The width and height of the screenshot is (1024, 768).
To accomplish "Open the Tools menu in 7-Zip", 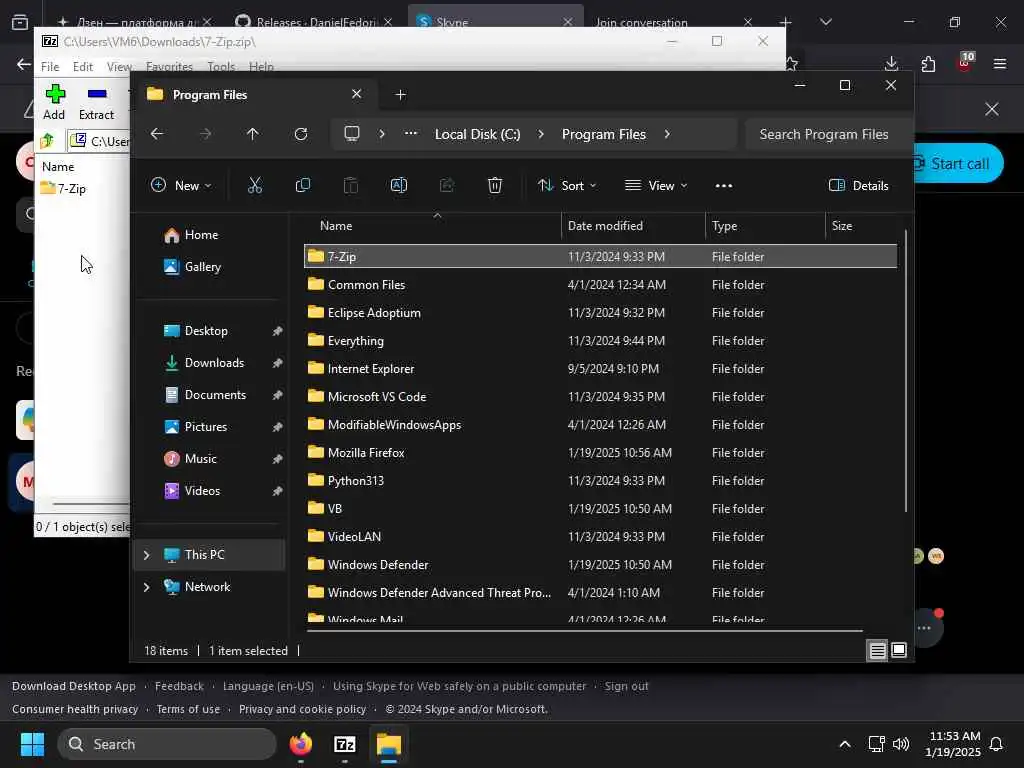I will (x=221, y=67).
